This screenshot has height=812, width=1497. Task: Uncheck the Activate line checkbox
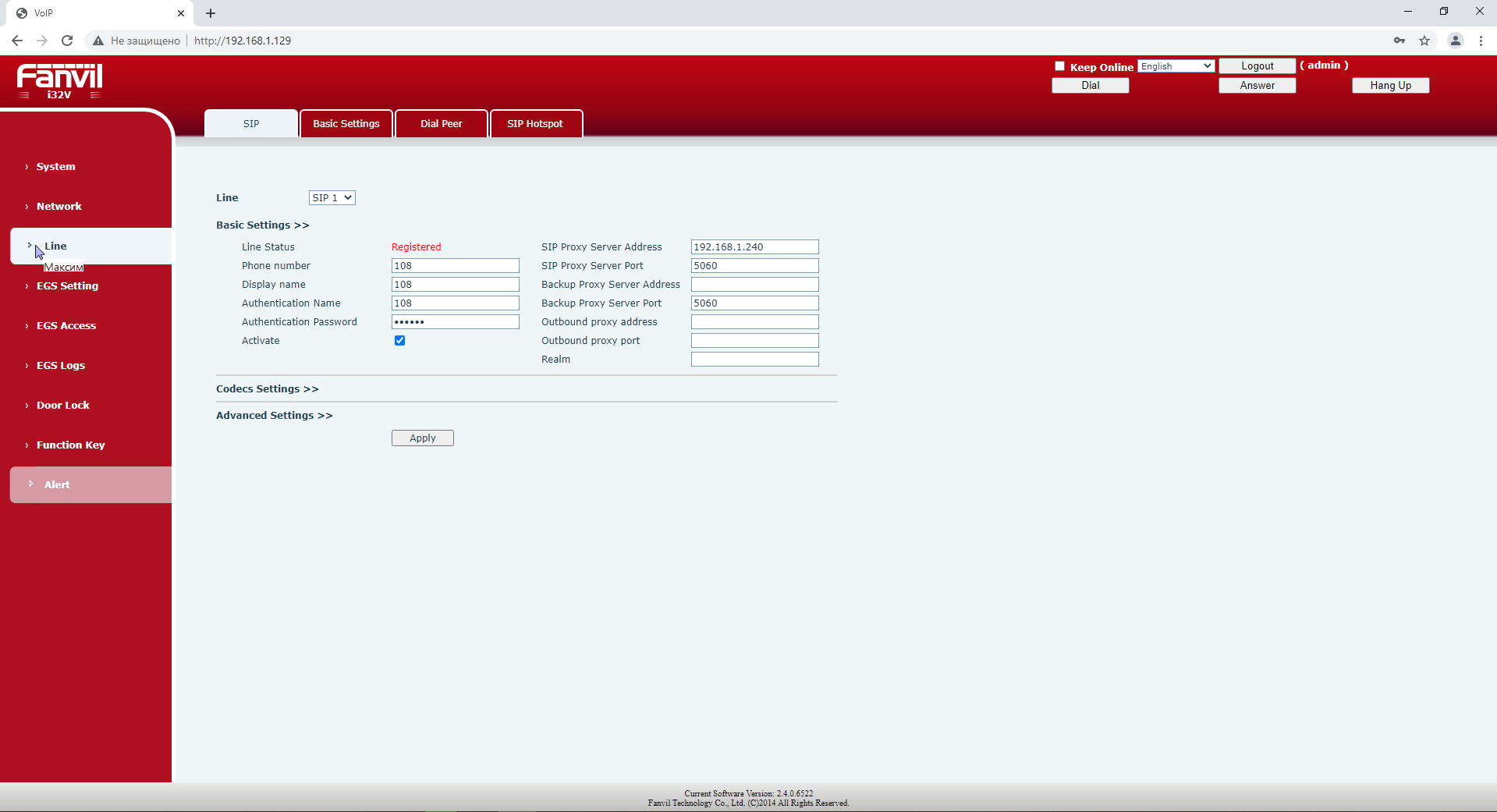tap(399, 341)
